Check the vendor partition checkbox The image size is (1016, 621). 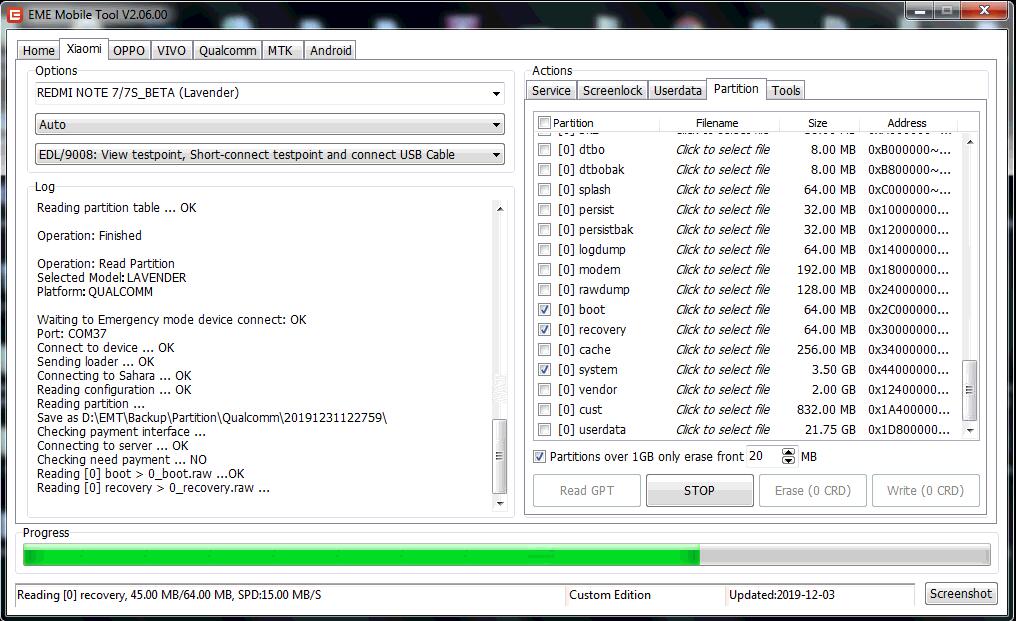(x=545, y=390)
